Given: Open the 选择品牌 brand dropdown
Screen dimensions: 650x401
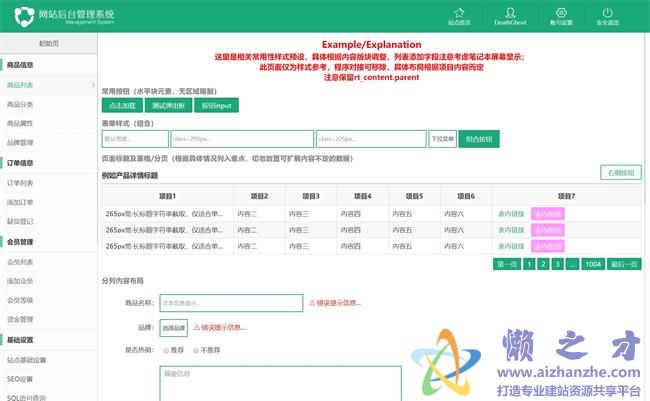Looking at the screenshot, I should coord(174,328).
